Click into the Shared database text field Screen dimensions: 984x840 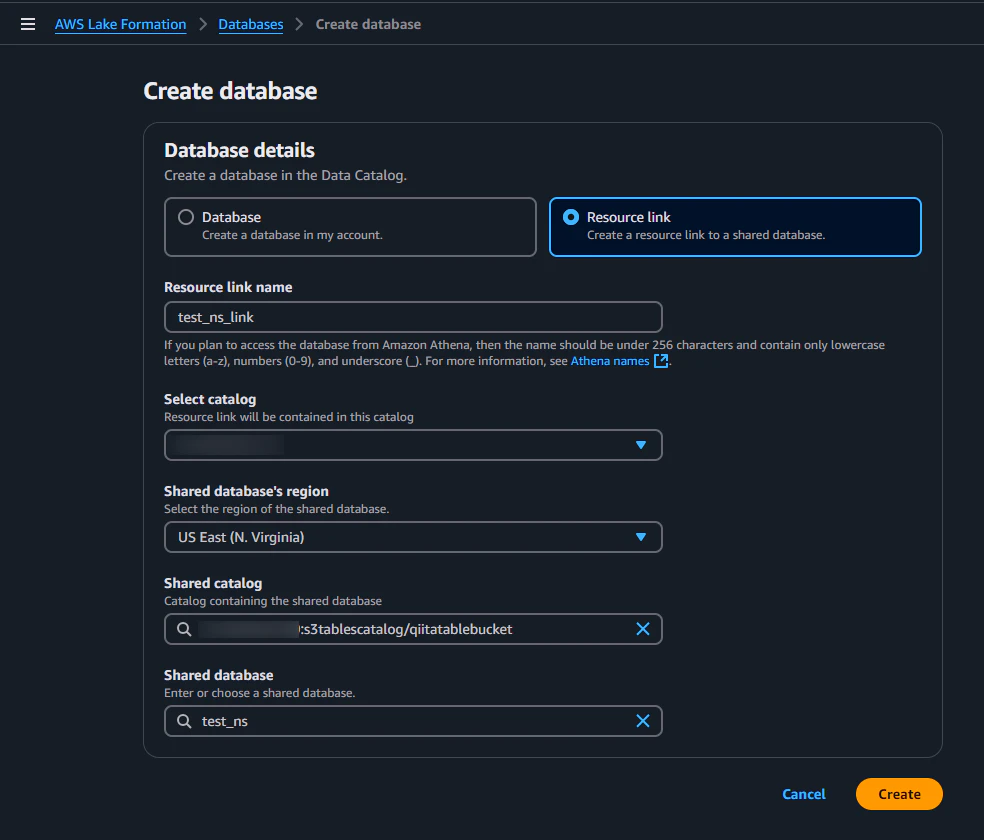click(x=413, y=721)
